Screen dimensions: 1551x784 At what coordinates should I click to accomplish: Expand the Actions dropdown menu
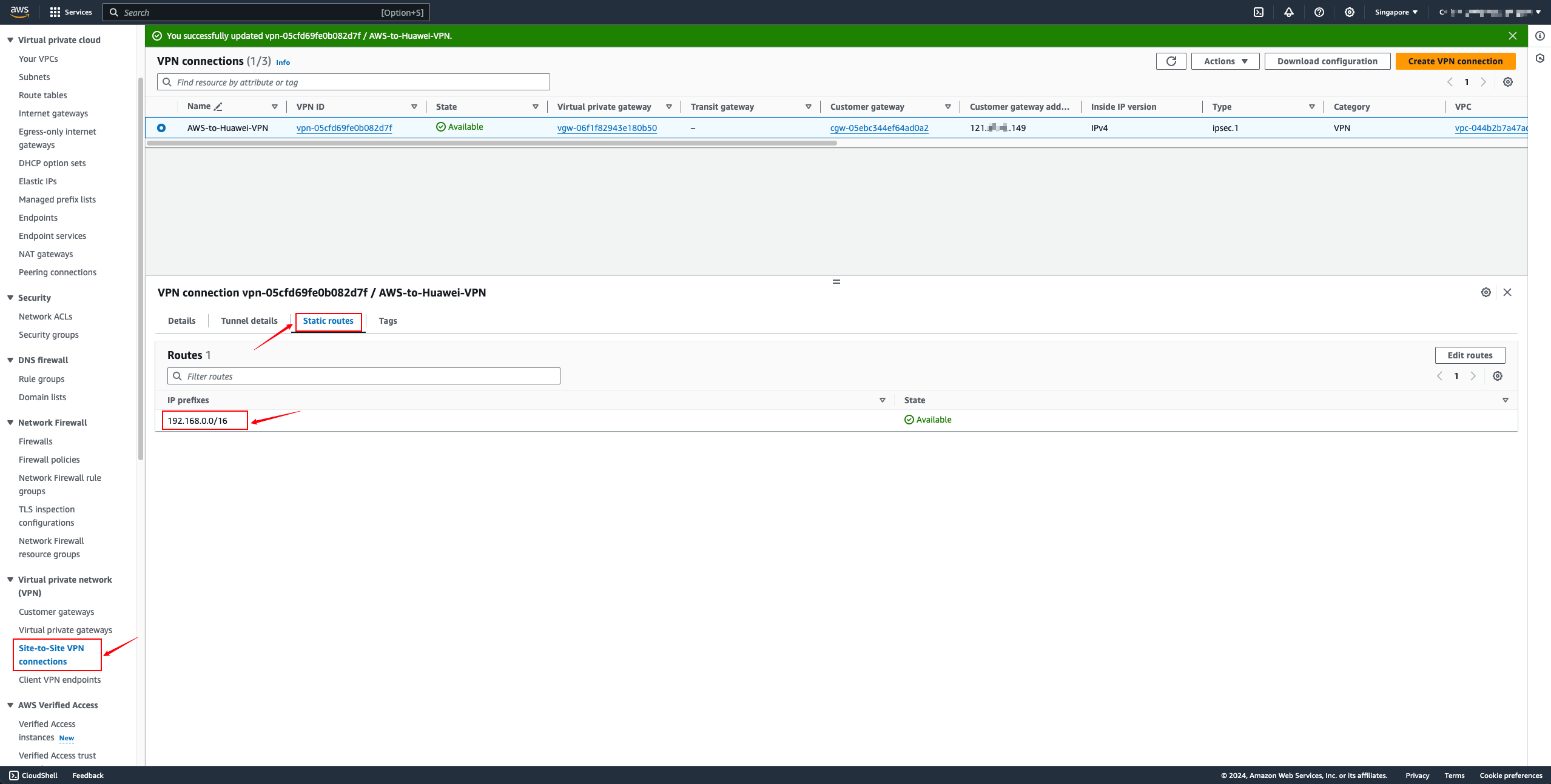point(1224,62)
